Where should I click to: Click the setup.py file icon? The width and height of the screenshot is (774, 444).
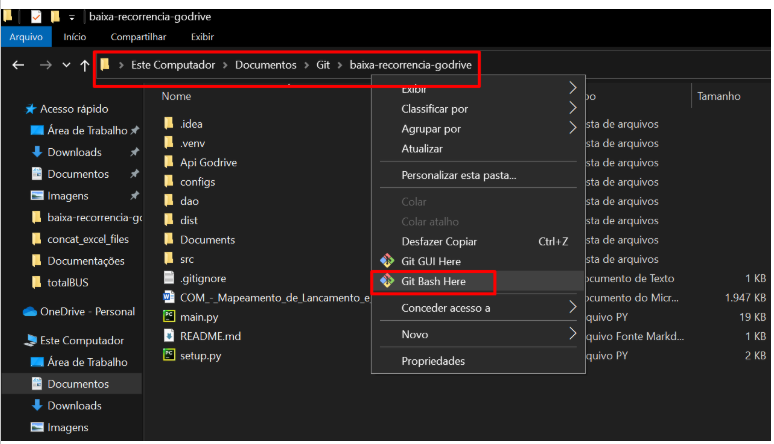pos(169,355)
